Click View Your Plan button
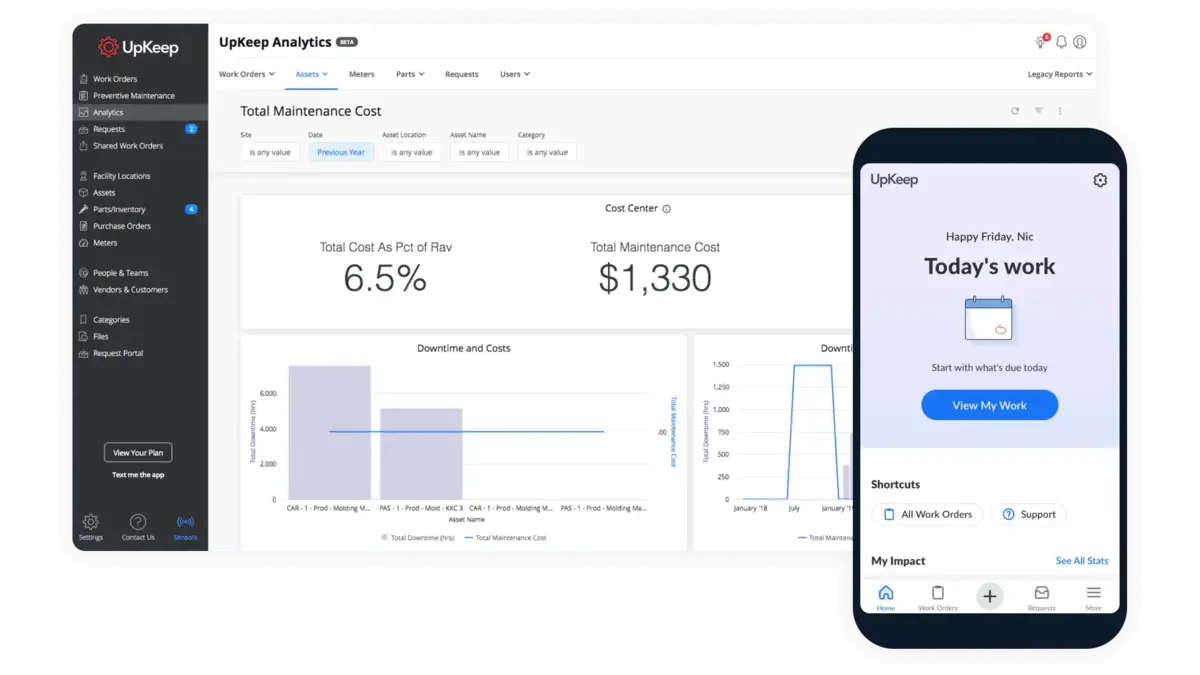This screenshot has width=1200, height=675. click(138, 453)
